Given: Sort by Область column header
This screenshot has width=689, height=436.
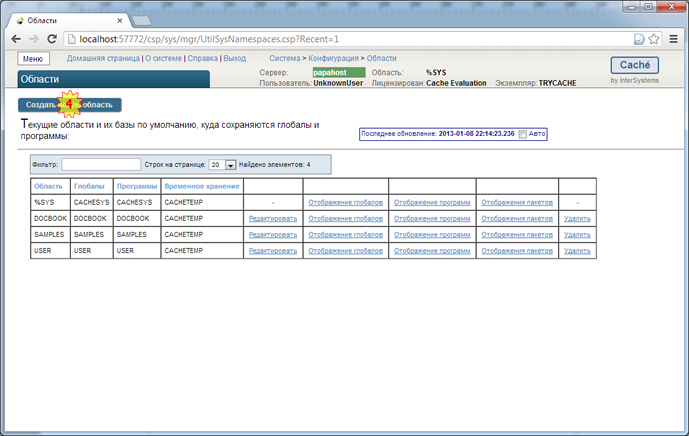Looking at the screenshot, I should [x=48, y=186].
